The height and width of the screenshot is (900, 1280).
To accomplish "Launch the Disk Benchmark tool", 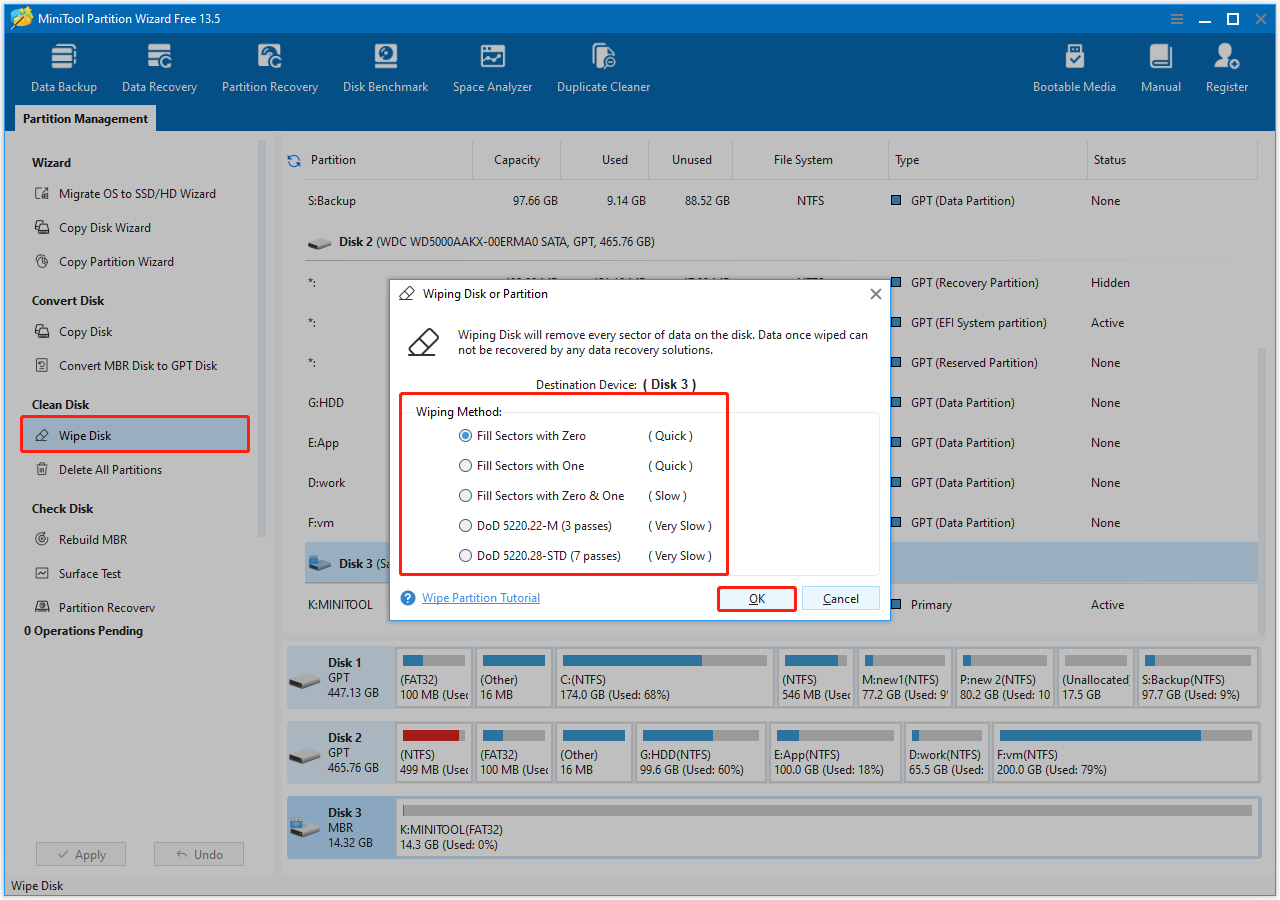I will 385,66.
